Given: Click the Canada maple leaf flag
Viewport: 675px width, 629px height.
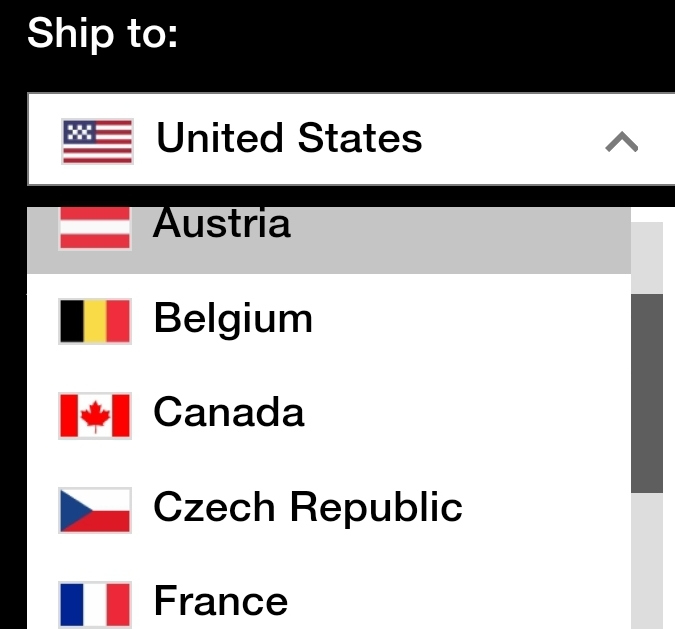Looking at the screenshot, I should click(x=95, y=415).
